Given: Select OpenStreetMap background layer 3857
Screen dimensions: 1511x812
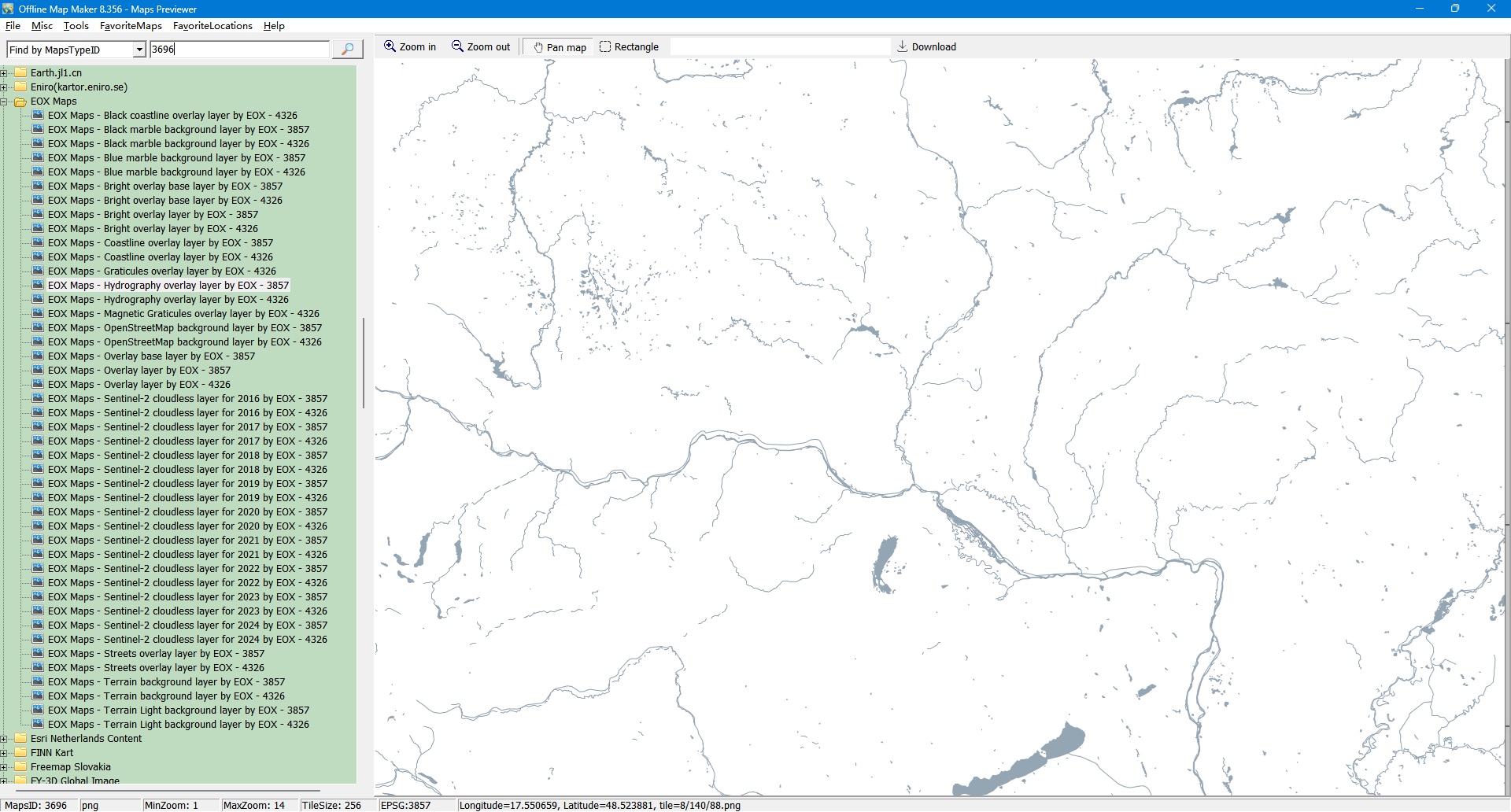Looking at the screenshot, I should [x=185, y=328].
